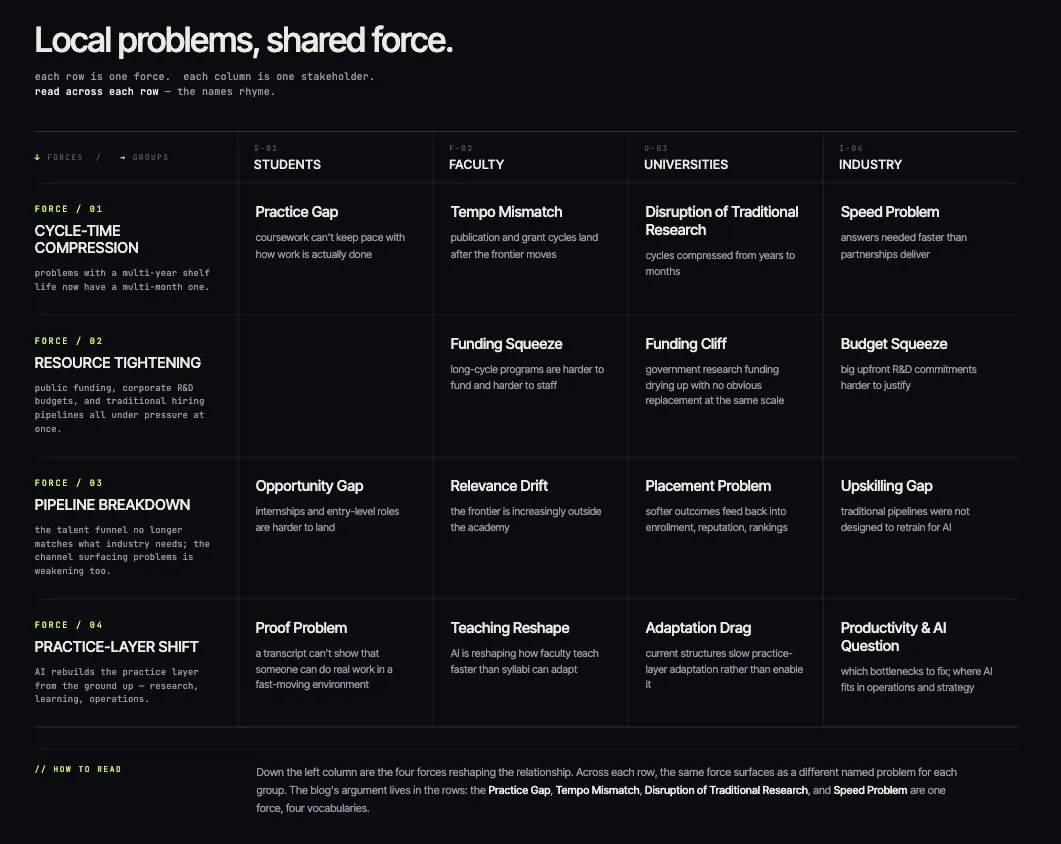Select the INDUSTRY column header
Viewport: 1061px width, 844px height.
(x=870, y=164)
